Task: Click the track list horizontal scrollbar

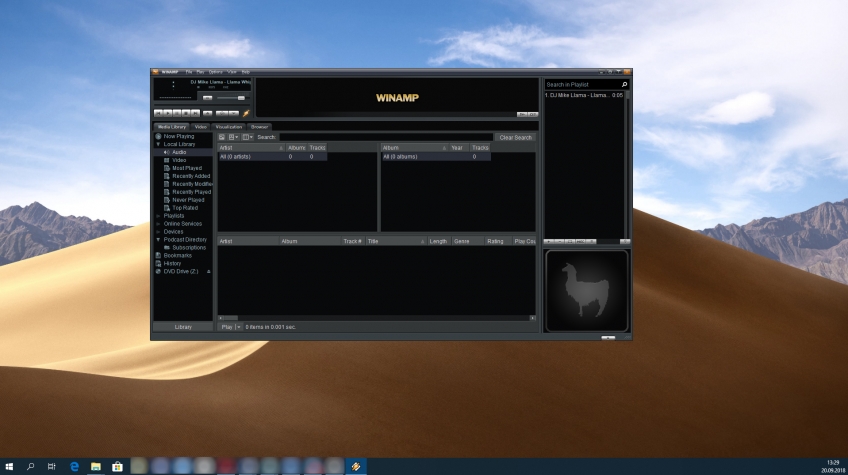Action: (377, 318)
